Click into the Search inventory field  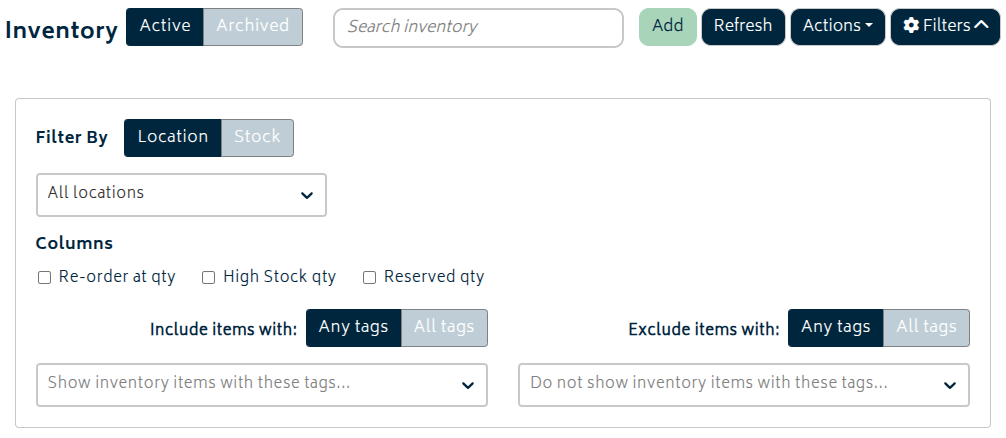point(478,28)
